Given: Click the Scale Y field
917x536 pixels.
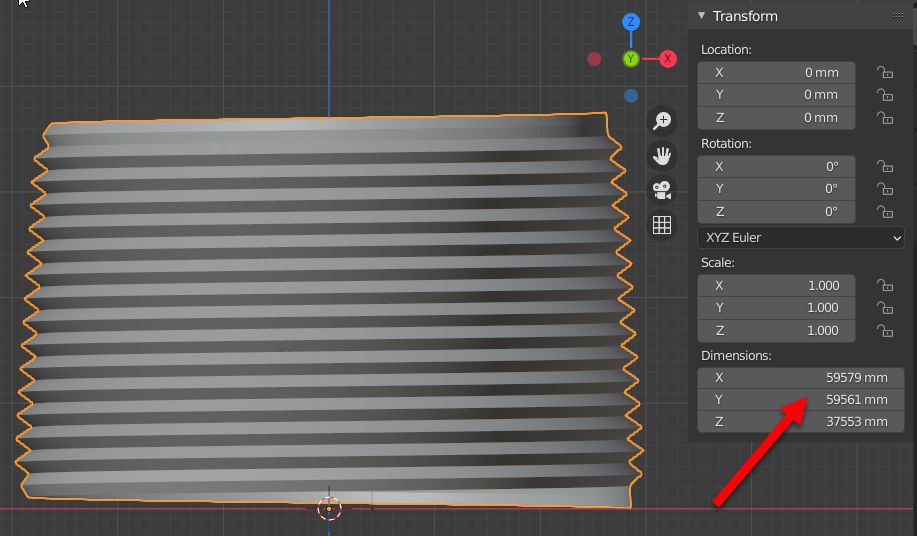Looking at the screenshot, I should (776, 307).
